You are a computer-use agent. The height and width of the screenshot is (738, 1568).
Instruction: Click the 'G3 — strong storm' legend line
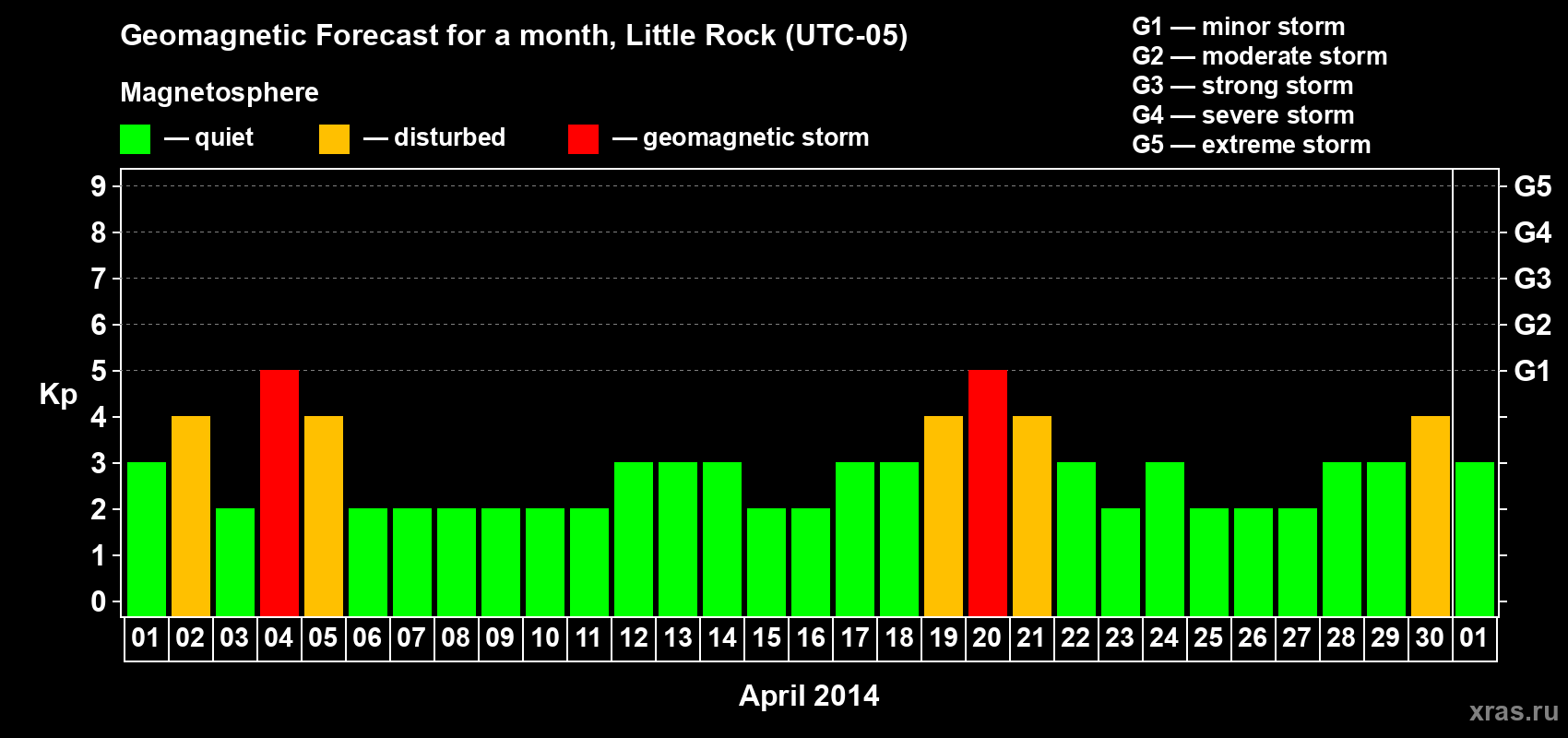(x=1242, y=86)
